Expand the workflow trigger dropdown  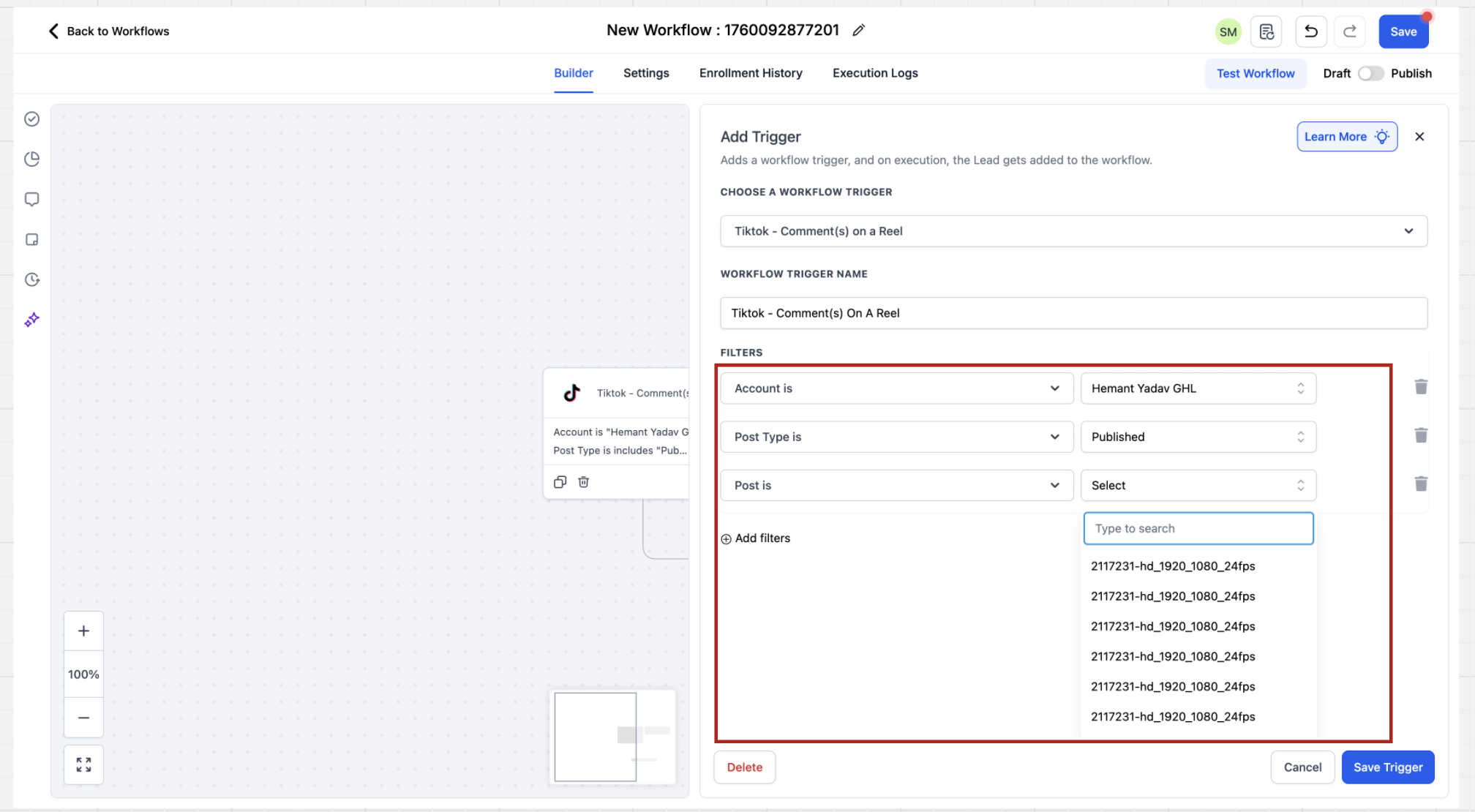coord(1073,231)
